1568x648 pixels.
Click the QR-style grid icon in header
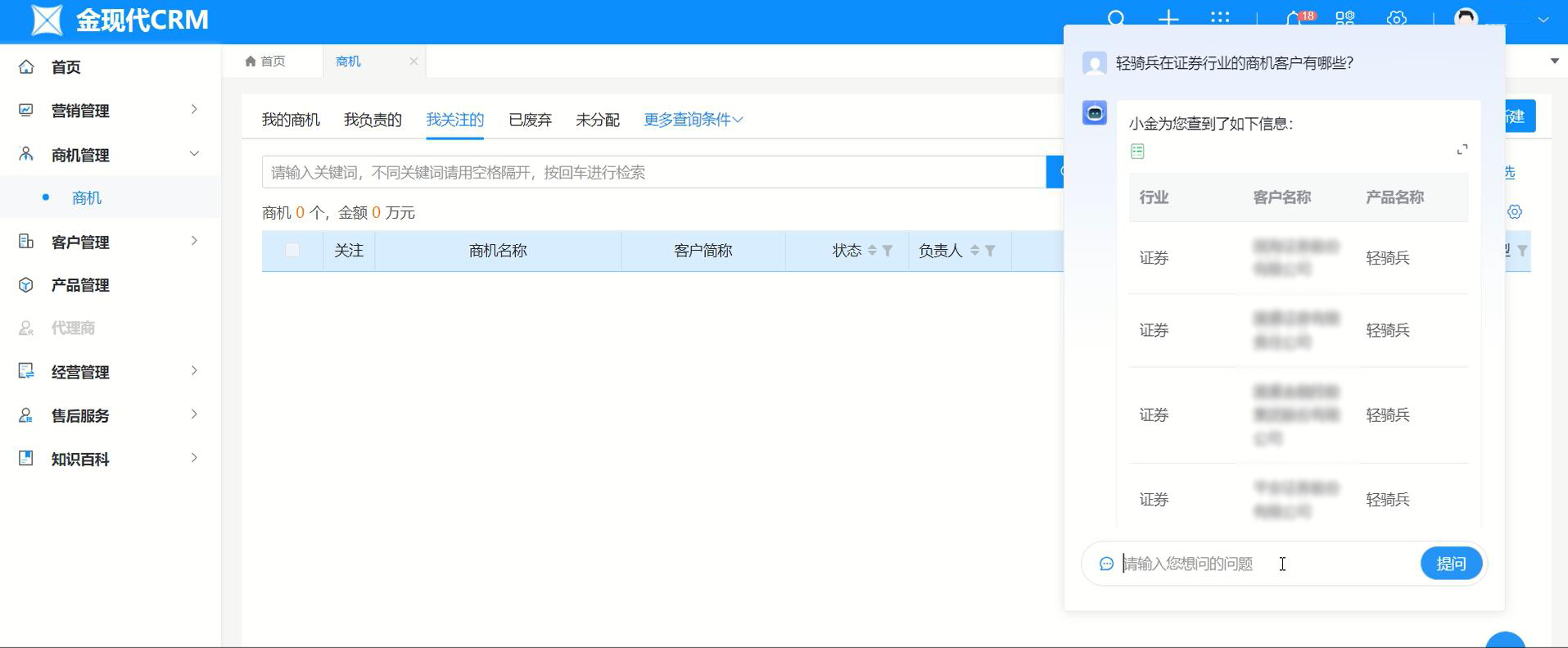point(1345,18)
